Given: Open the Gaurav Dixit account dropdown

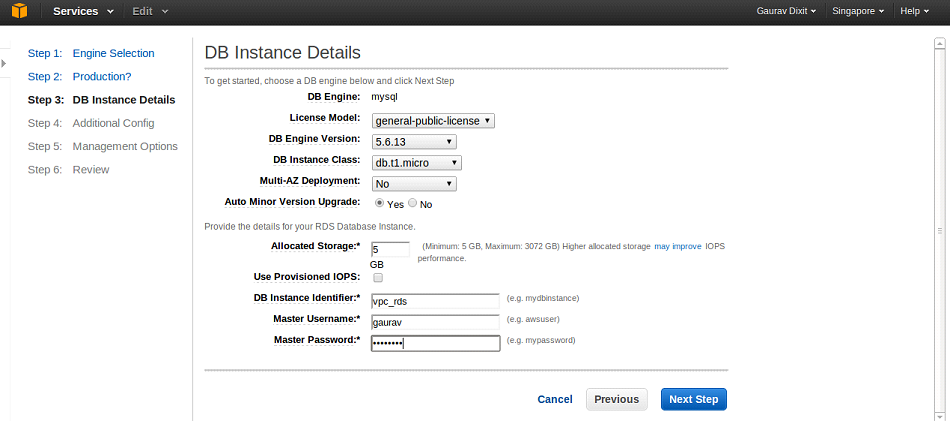Looking at the screenshot, I should click(786, 12).
